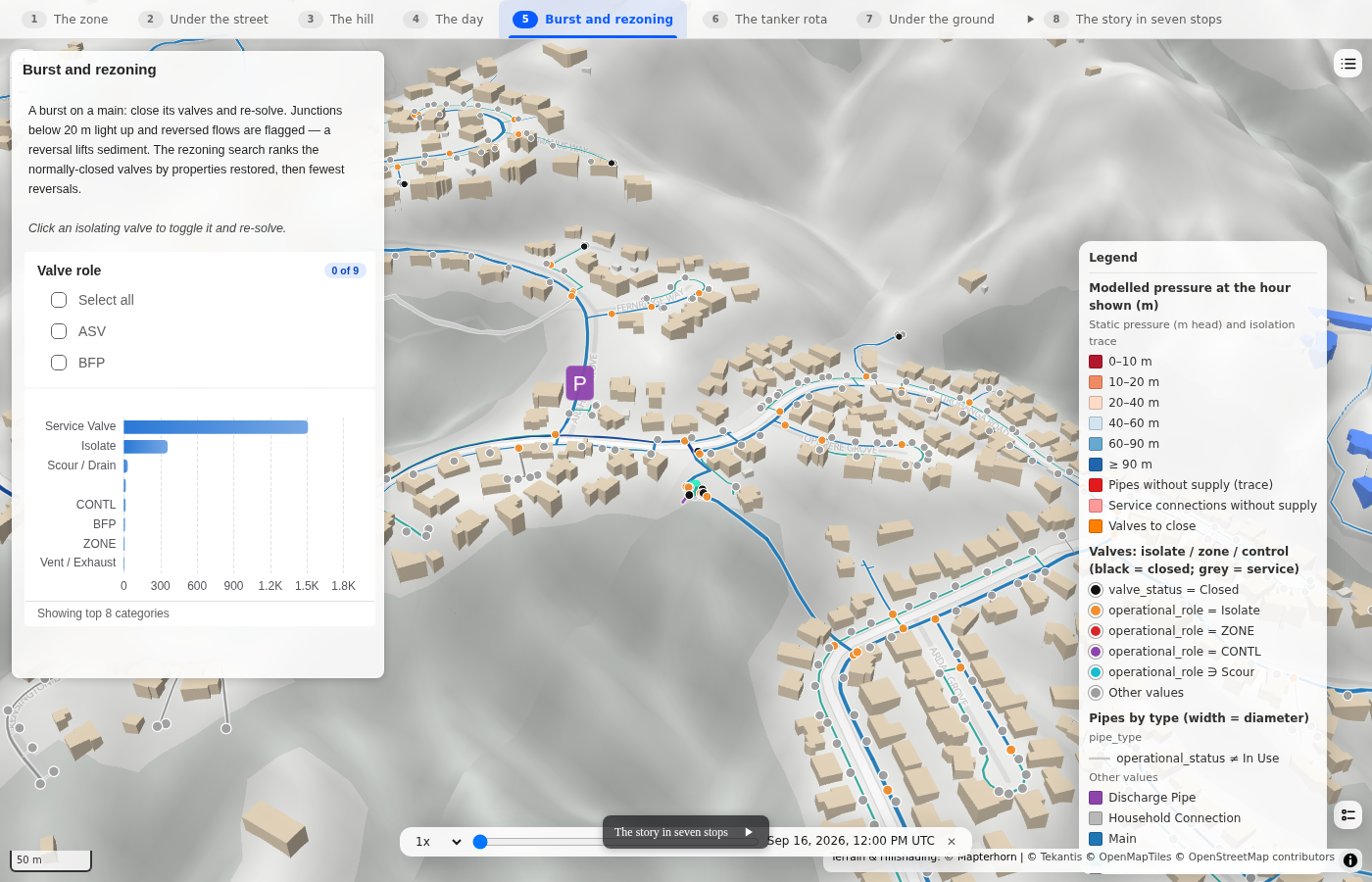Open The day tab

(445, 20)
